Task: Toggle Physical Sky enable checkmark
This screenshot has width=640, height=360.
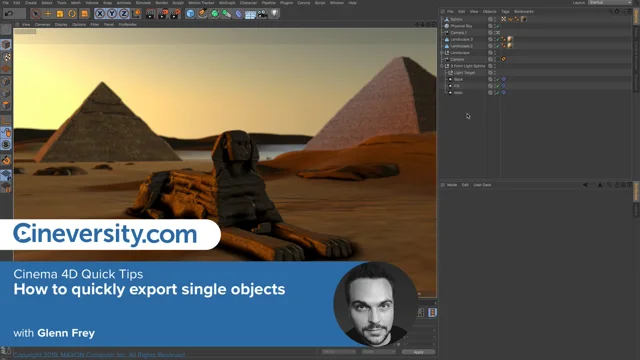Action: click(498, 26)
